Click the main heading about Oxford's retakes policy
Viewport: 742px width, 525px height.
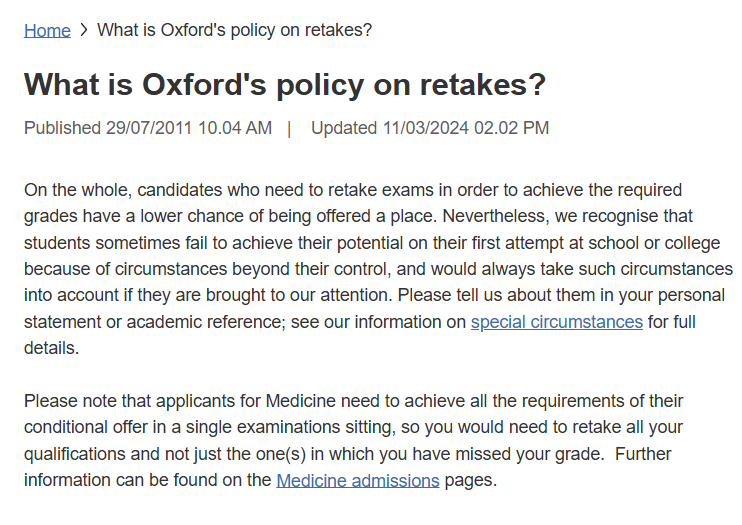coord(285,85)
